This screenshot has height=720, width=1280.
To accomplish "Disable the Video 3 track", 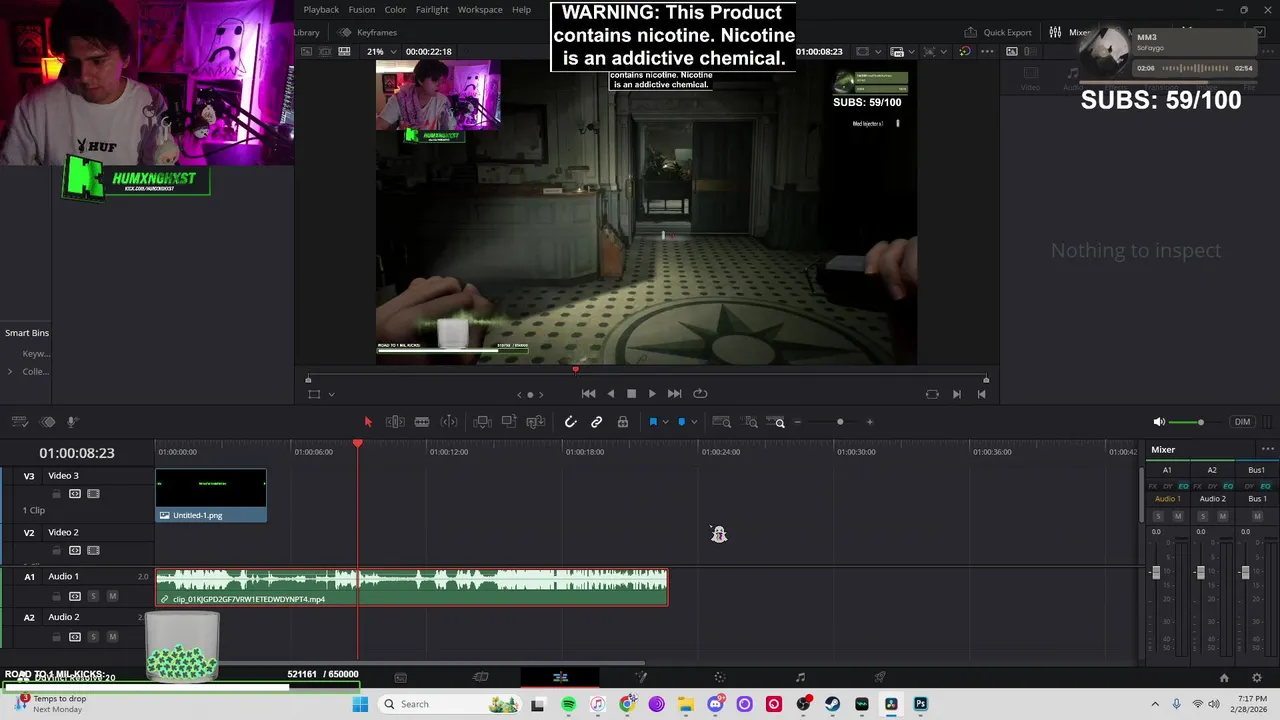I will point(93,494).
